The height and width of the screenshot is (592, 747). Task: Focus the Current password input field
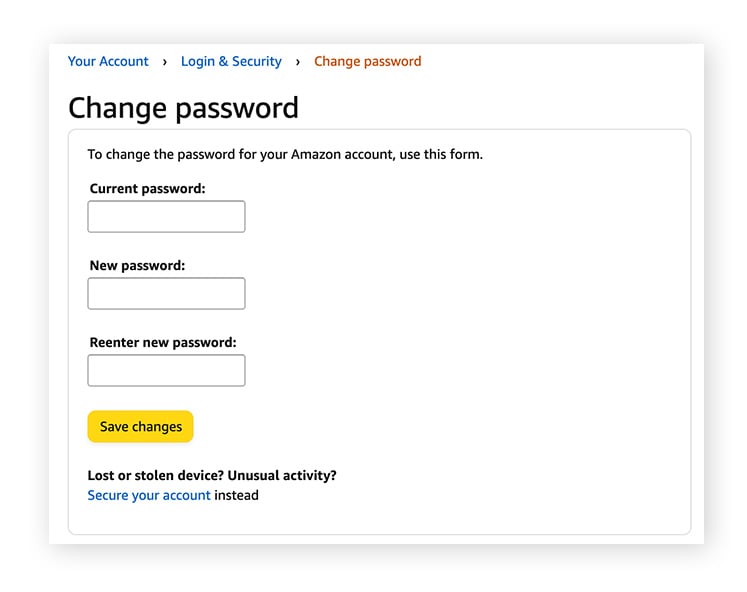(166, 217)
